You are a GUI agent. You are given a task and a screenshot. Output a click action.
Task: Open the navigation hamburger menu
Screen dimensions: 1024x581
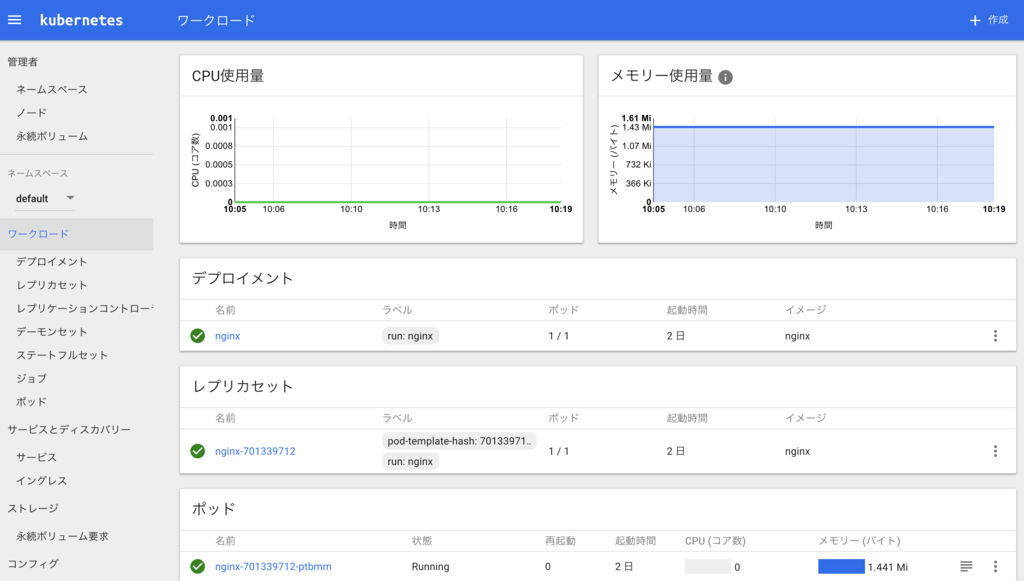[x=14, y=19]
